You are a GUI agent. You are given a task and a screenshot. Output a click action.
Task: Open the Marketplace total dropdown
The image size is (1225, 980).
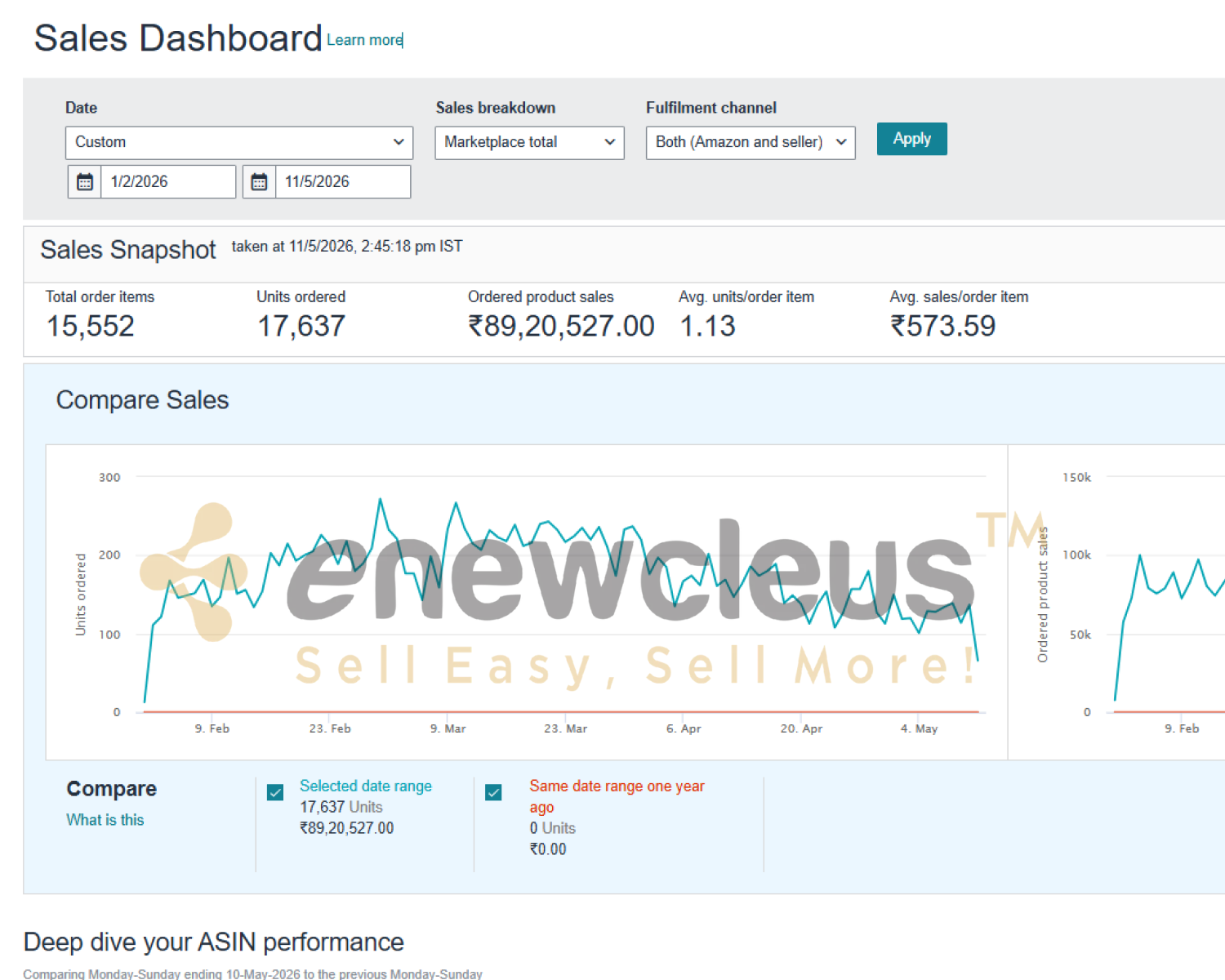tap(529, 142)
